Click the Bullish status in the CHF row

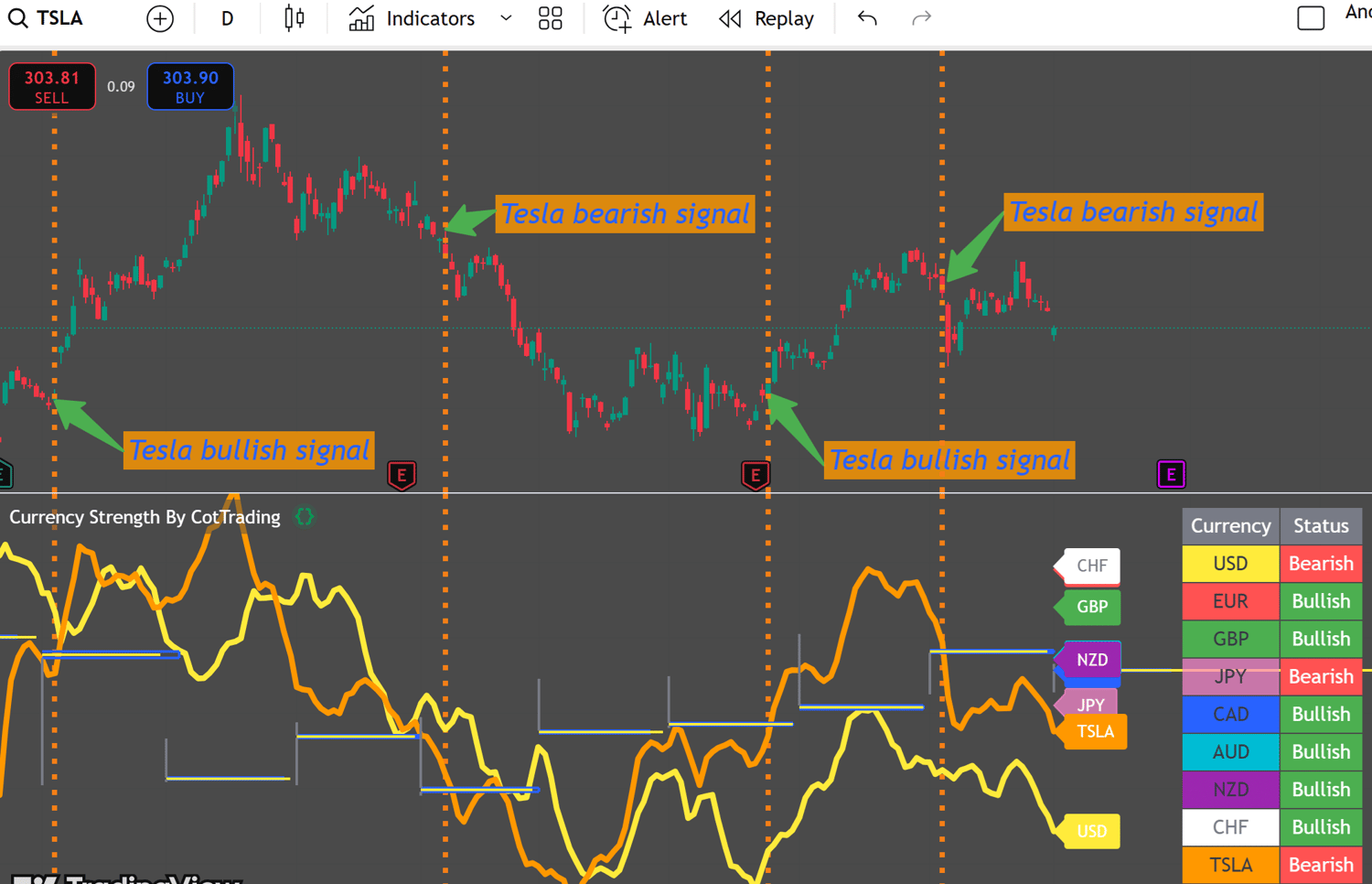point(1321,827)
